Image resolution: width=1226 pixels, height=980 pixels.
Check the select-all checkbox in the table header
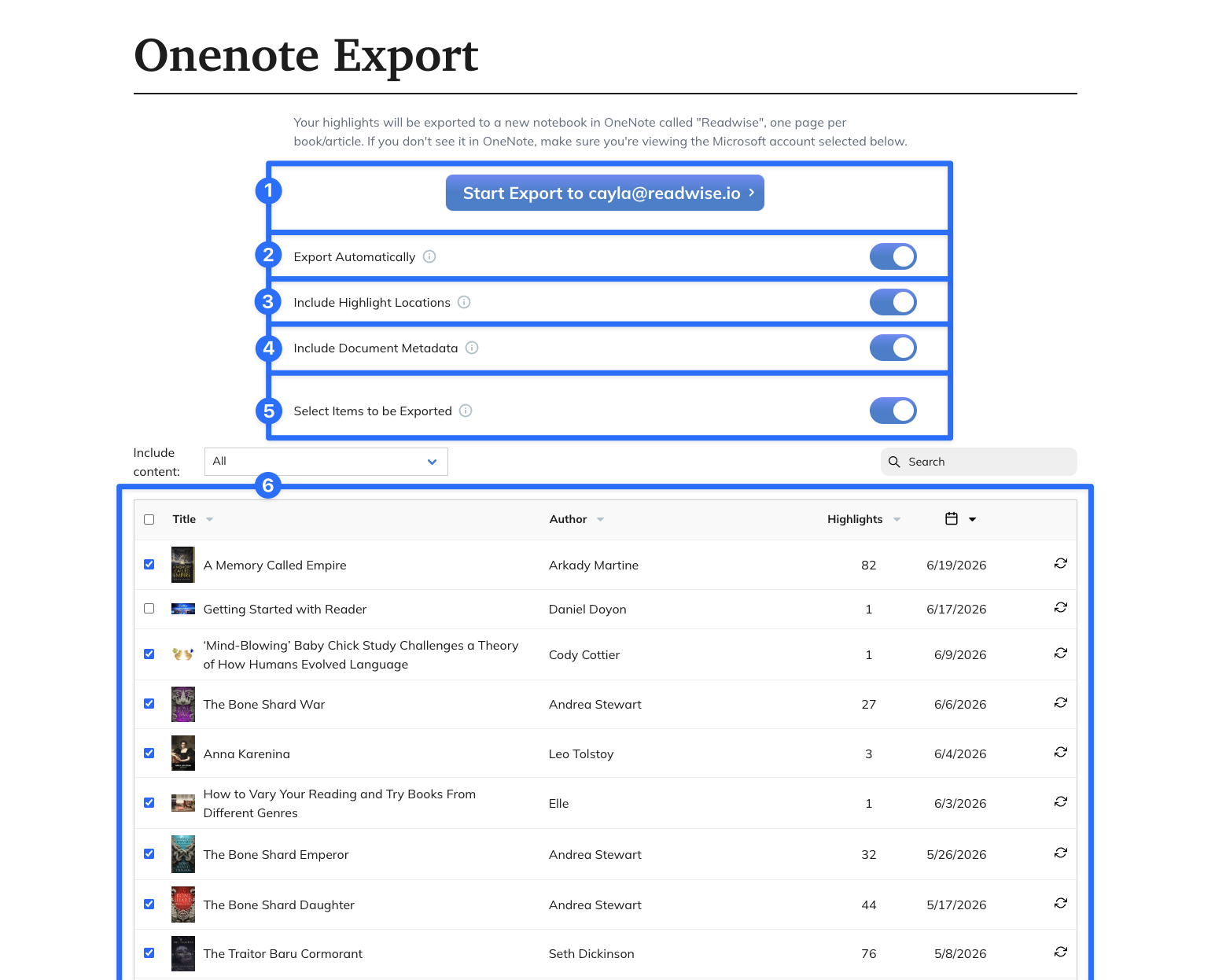[x=149, y=519]
